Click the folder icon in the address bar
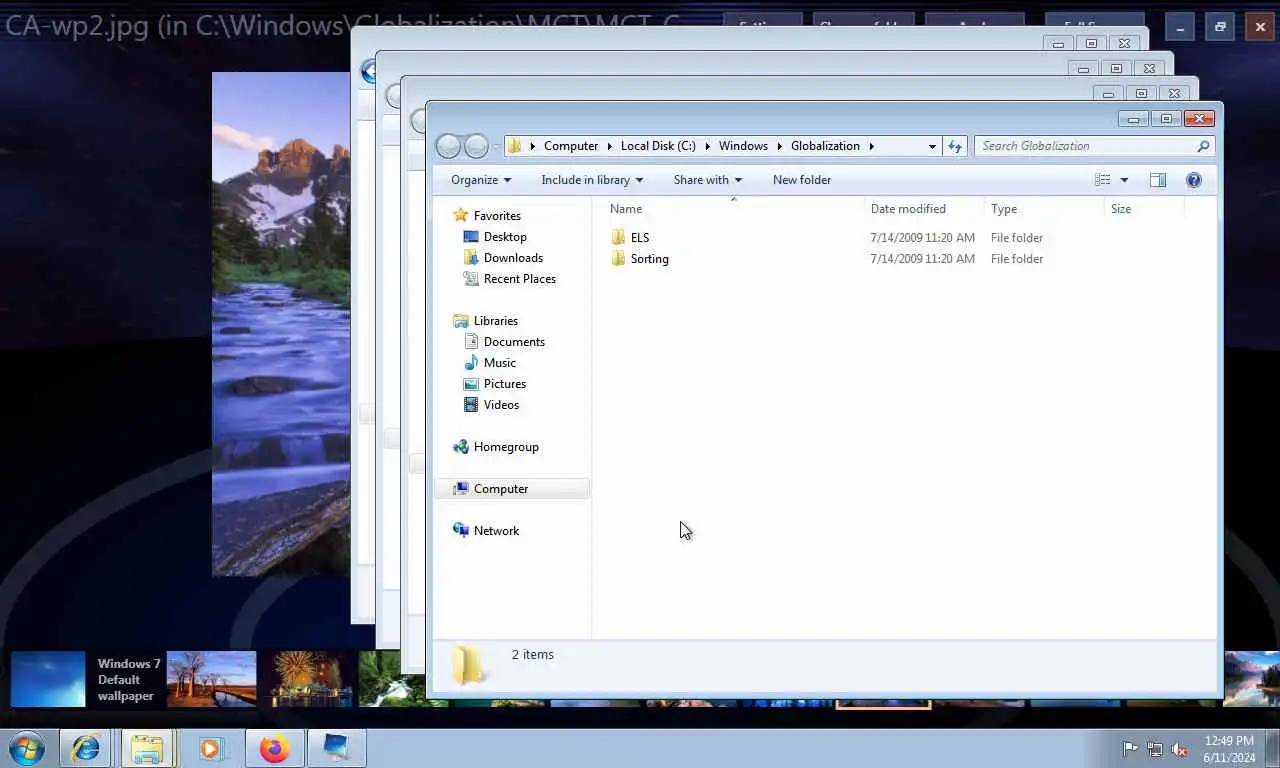 coord(515,146)
